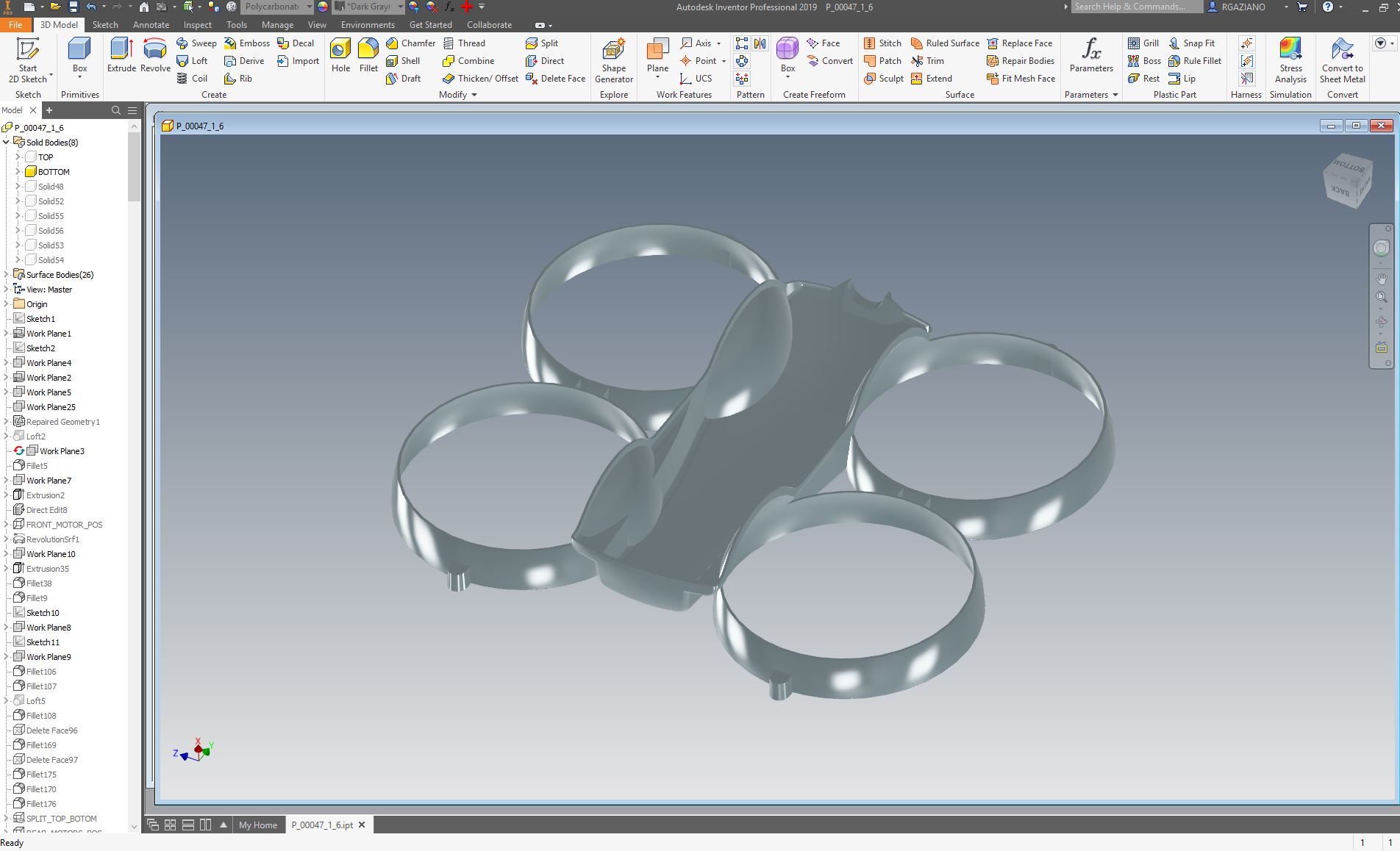Enter the Stress Analysis environment
Screen dimensions: 1400x851
click(x=1290, y=60)
